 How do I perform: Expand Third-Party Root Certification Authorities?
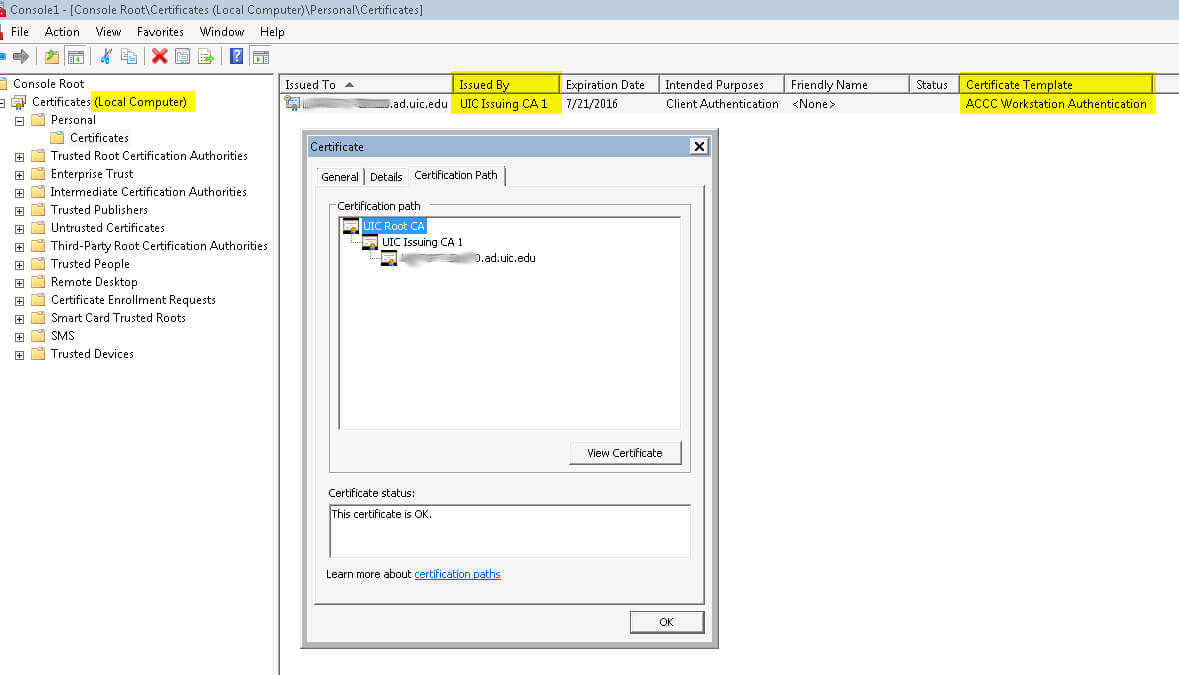click(20, 247)
